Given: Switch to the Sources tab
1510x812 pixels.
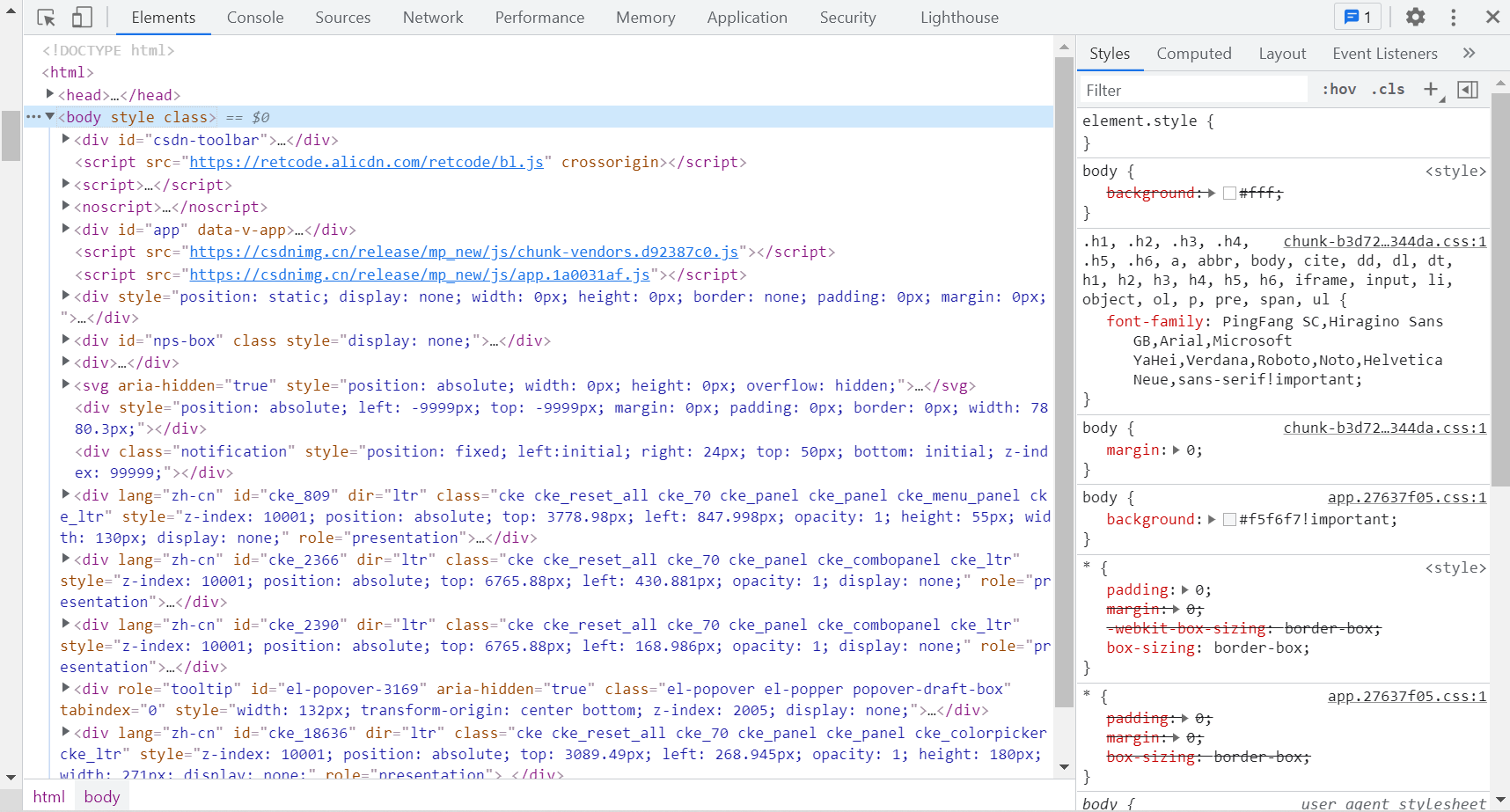Looking at the screenshot, I should pyautogui.click(x=343, y=18).
